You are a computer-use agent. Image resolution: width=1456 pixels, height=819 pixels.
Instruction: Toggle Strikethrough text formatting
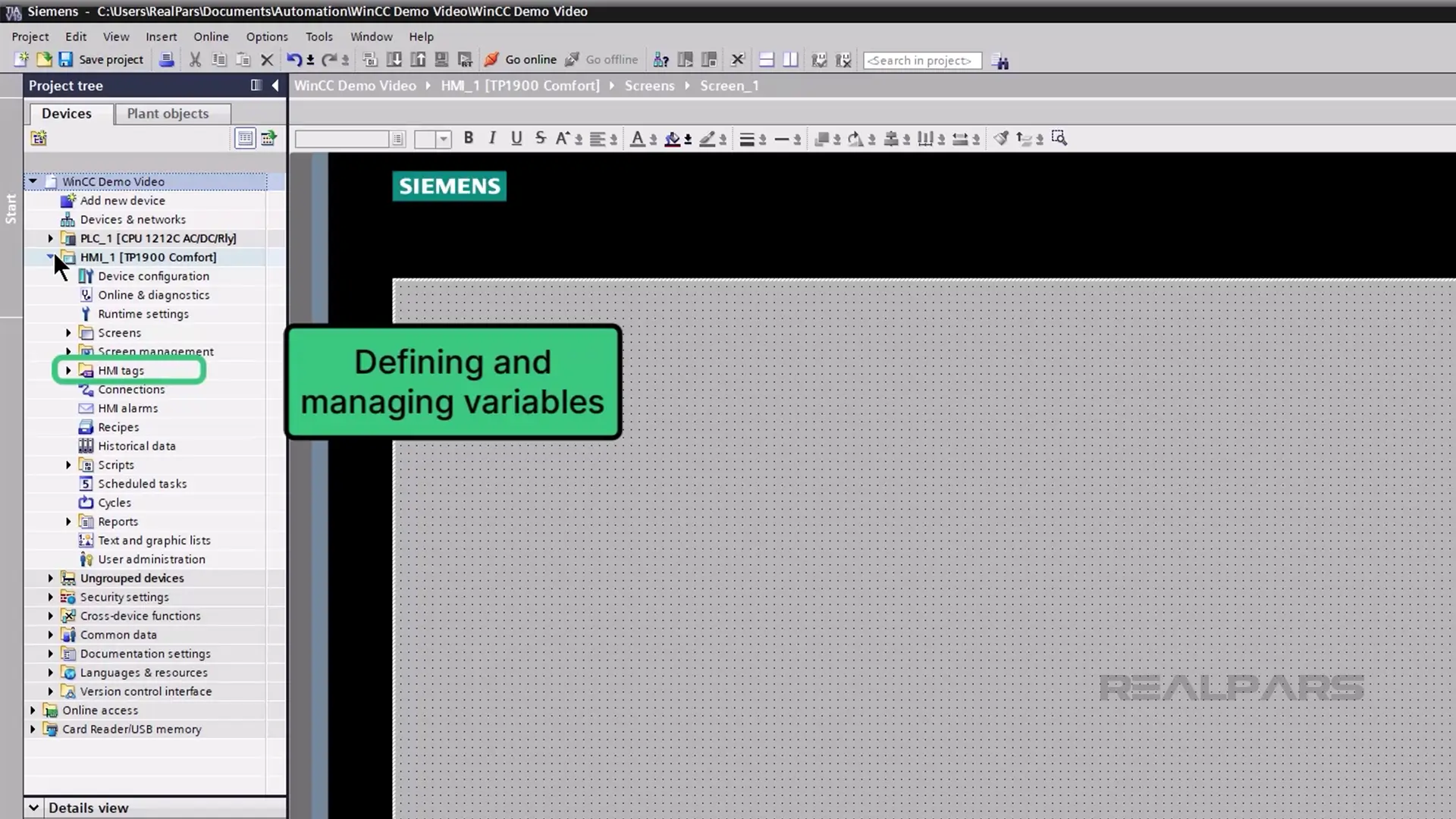[540, 138]
